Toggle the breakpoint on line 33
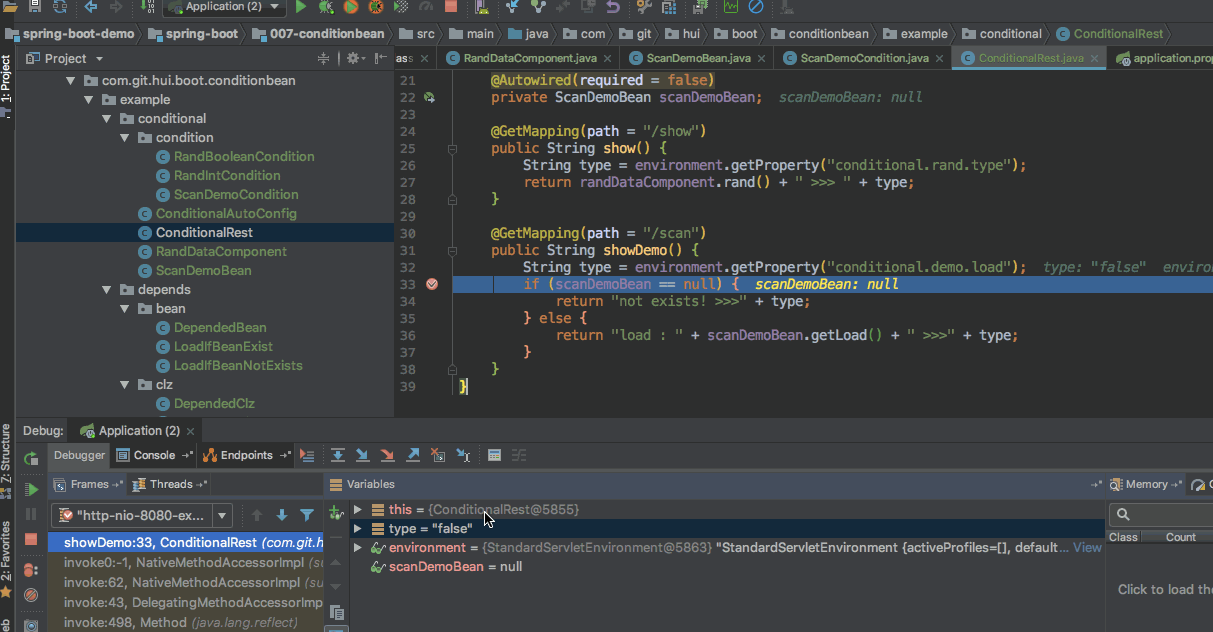This screenshot has height=632, width=1213. 432,284
